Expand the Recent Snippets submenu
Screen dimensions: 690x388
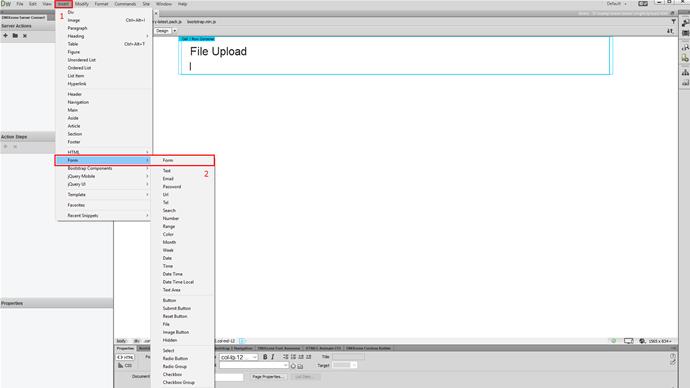click(x=104, y=216)
